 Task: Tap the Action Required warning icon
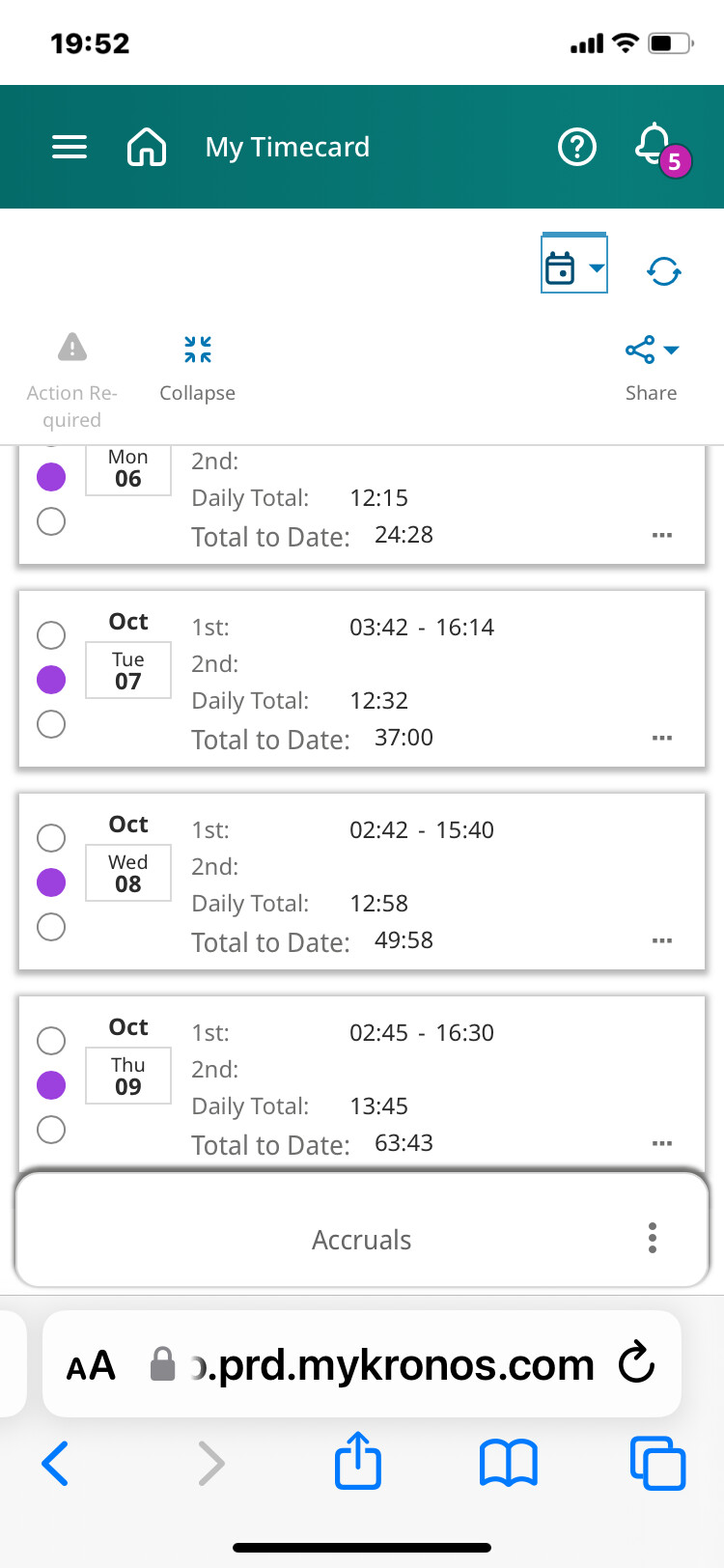click(x=72, y=348)
